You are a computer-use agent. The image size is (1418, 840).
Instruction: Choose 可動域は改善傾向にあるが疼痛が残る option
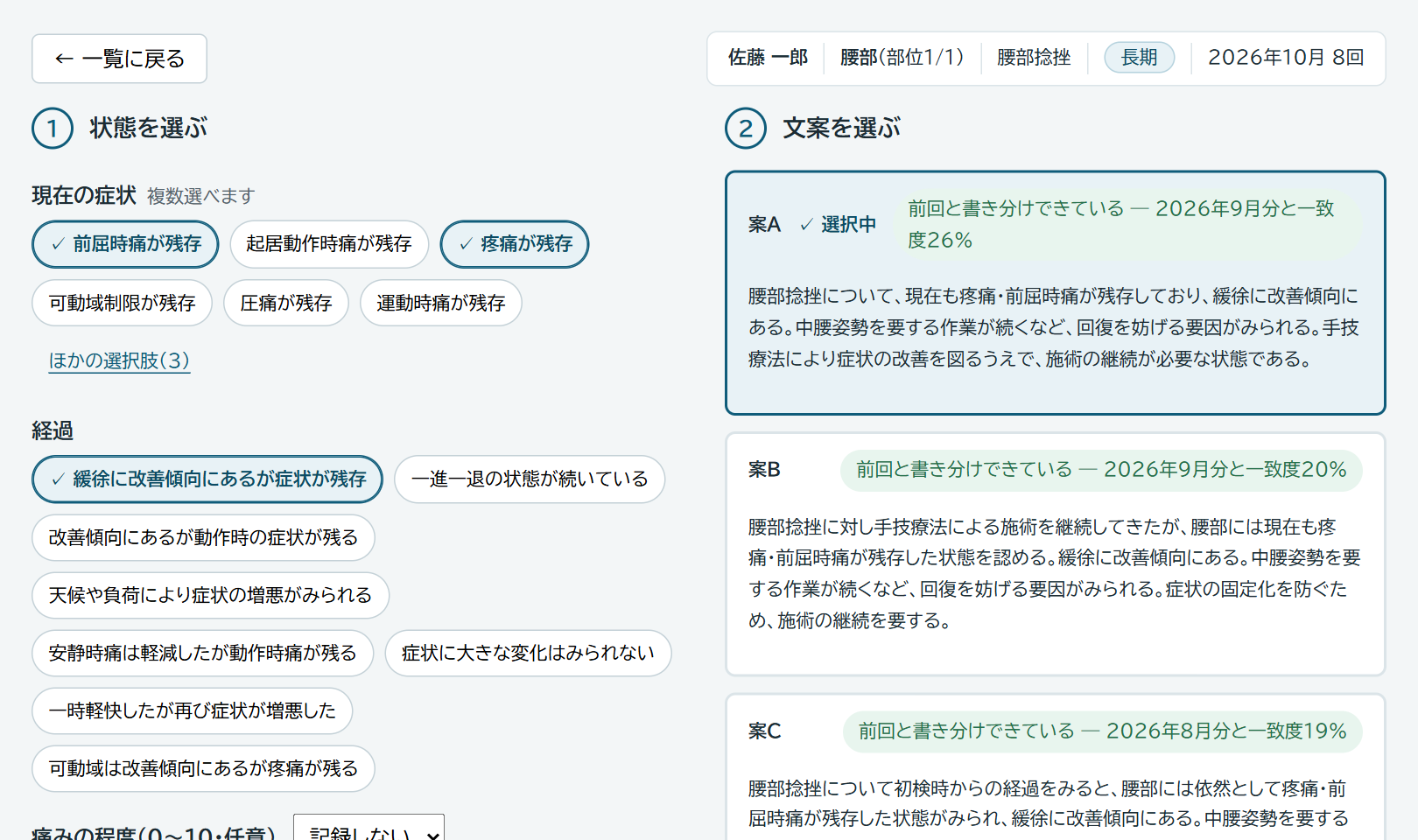(x=203, y=768)
